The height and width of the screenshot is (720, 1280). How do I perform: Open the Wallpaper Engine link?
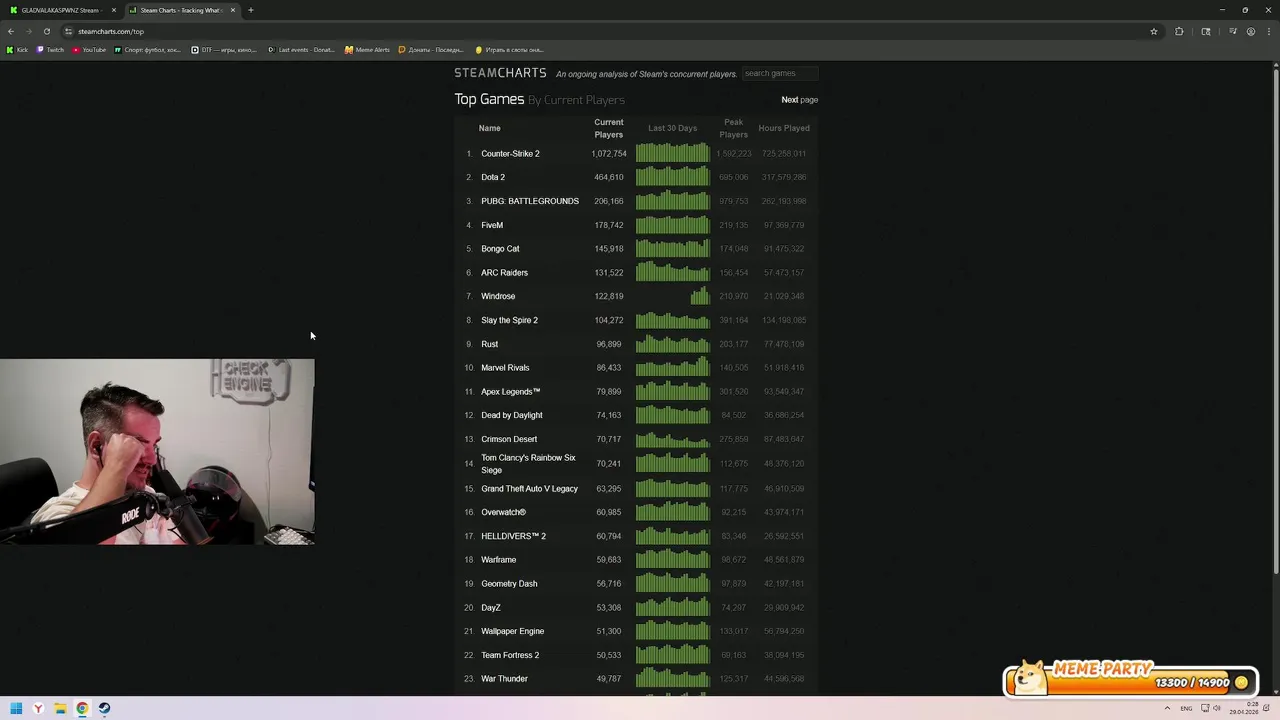[x=512, y=631]
